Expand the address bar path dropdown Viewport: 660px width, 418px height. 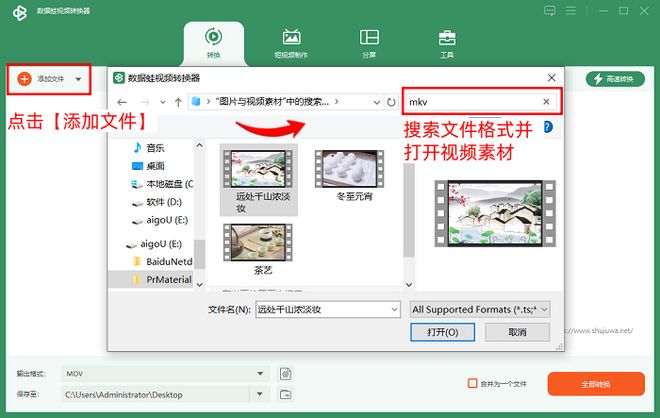[377, 102]
